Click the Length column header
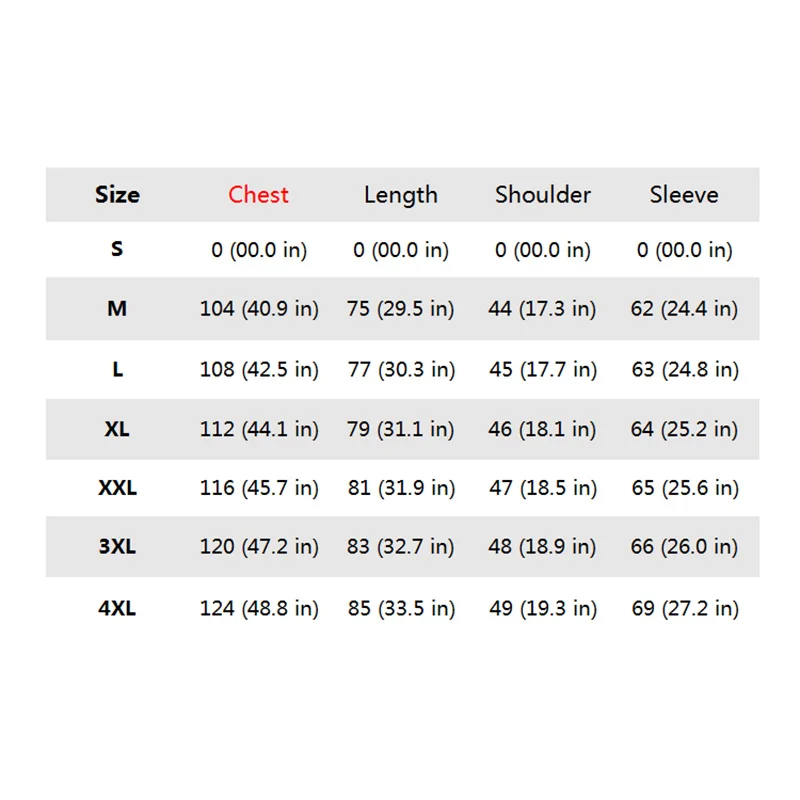 click(401, 195)
